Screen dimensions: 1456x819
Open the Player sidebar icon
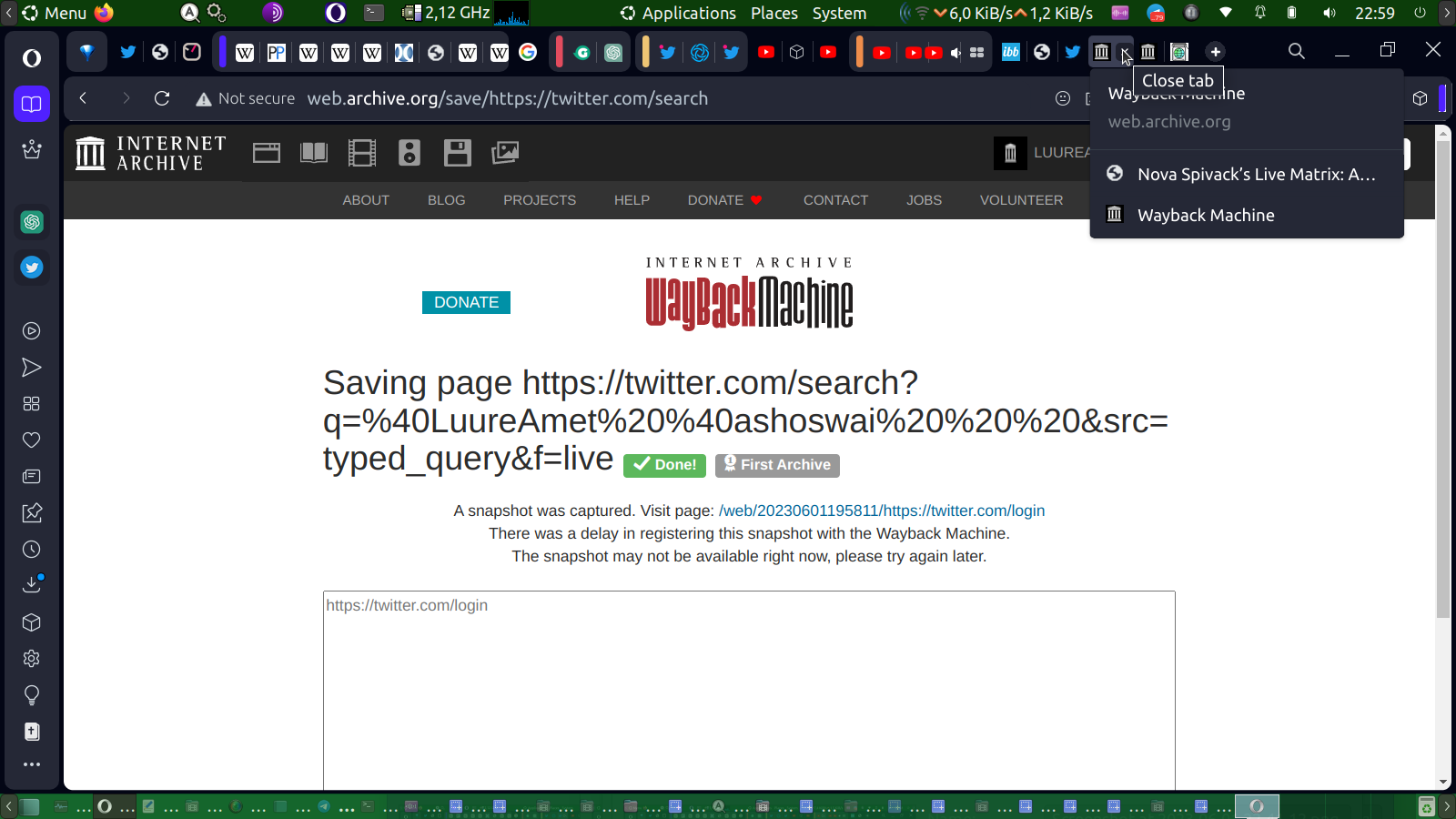[32, 331]
